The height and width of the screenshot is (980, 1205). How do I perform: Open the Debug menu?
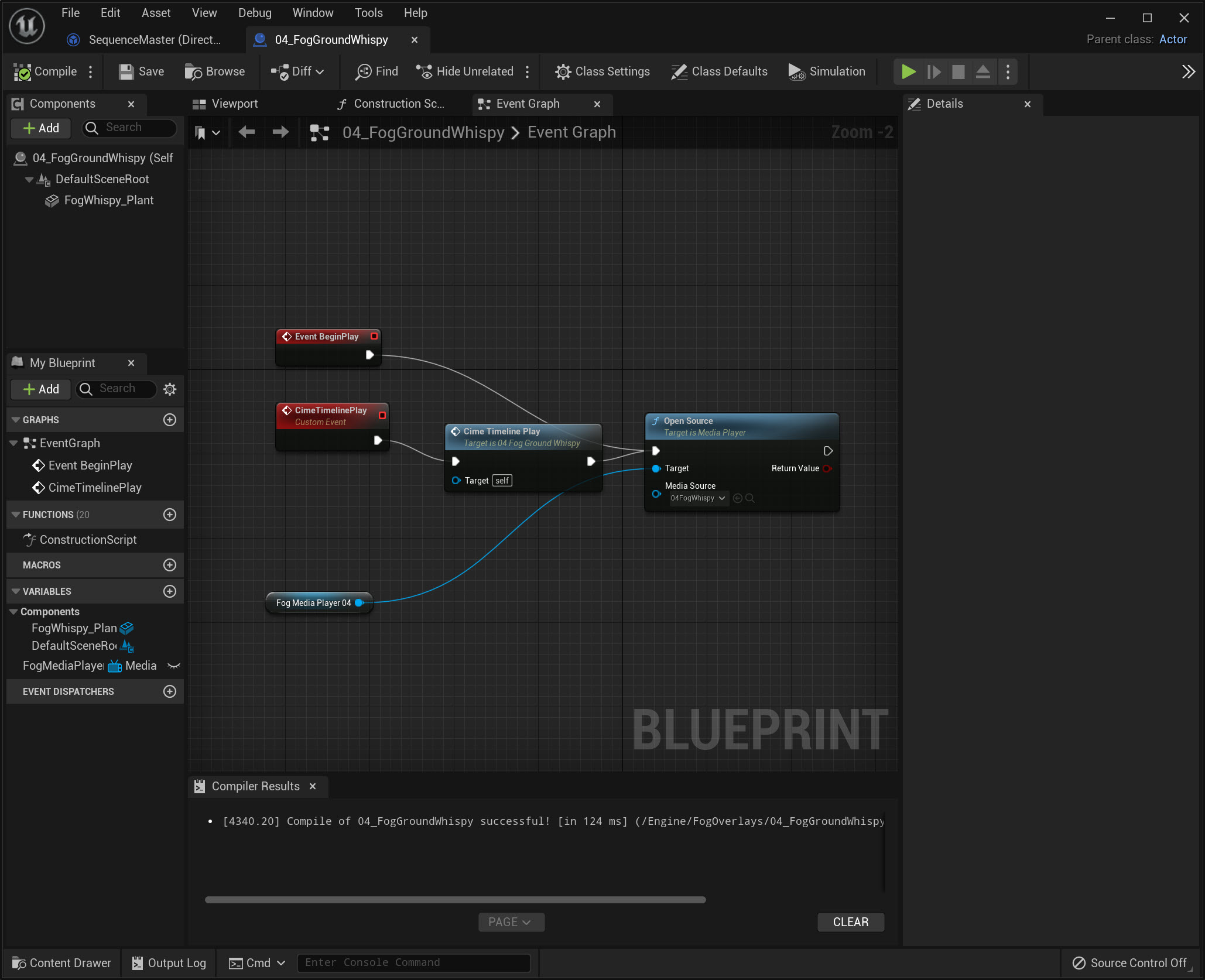click(255, 13)
